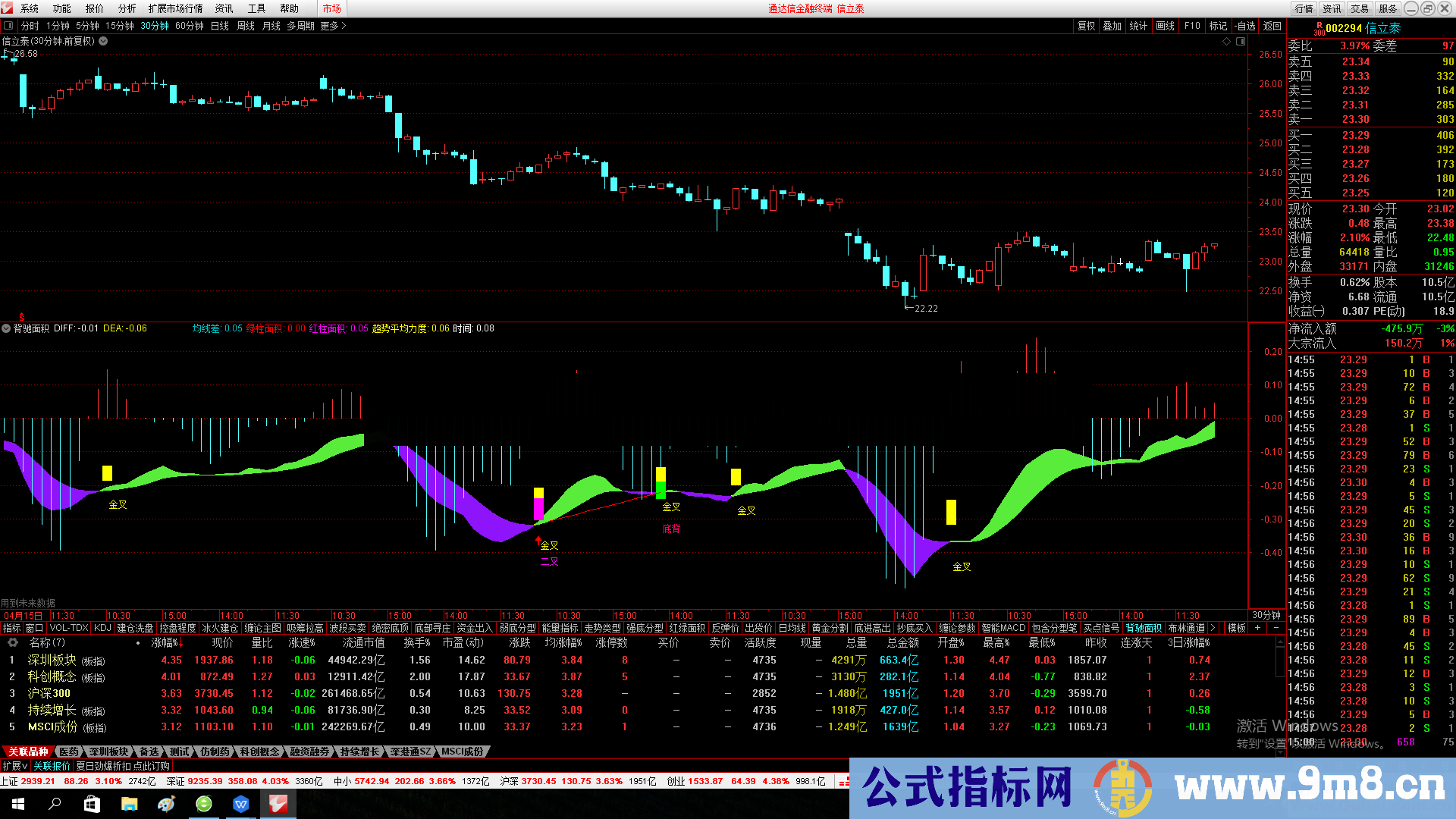Screen dimensions: 1456x819
Task: Open the 分析 menu
Action: click(127, 8)
